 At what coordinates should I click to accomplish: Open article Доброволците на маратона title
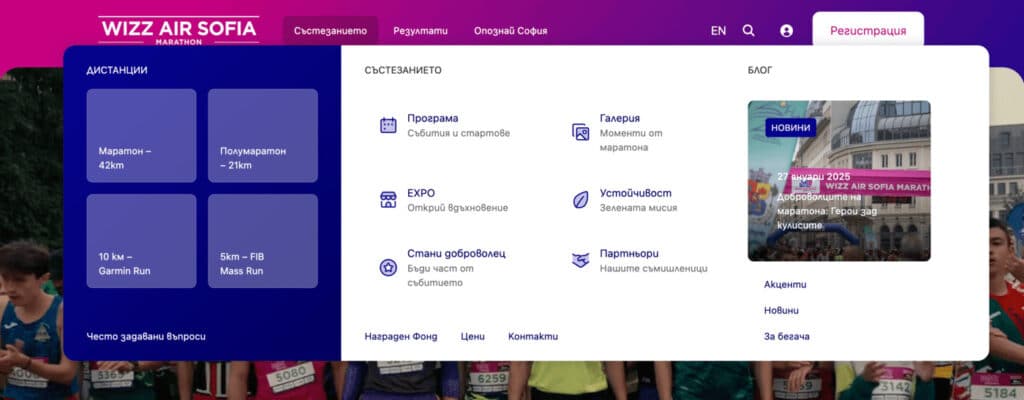click(x=827, y=210)
